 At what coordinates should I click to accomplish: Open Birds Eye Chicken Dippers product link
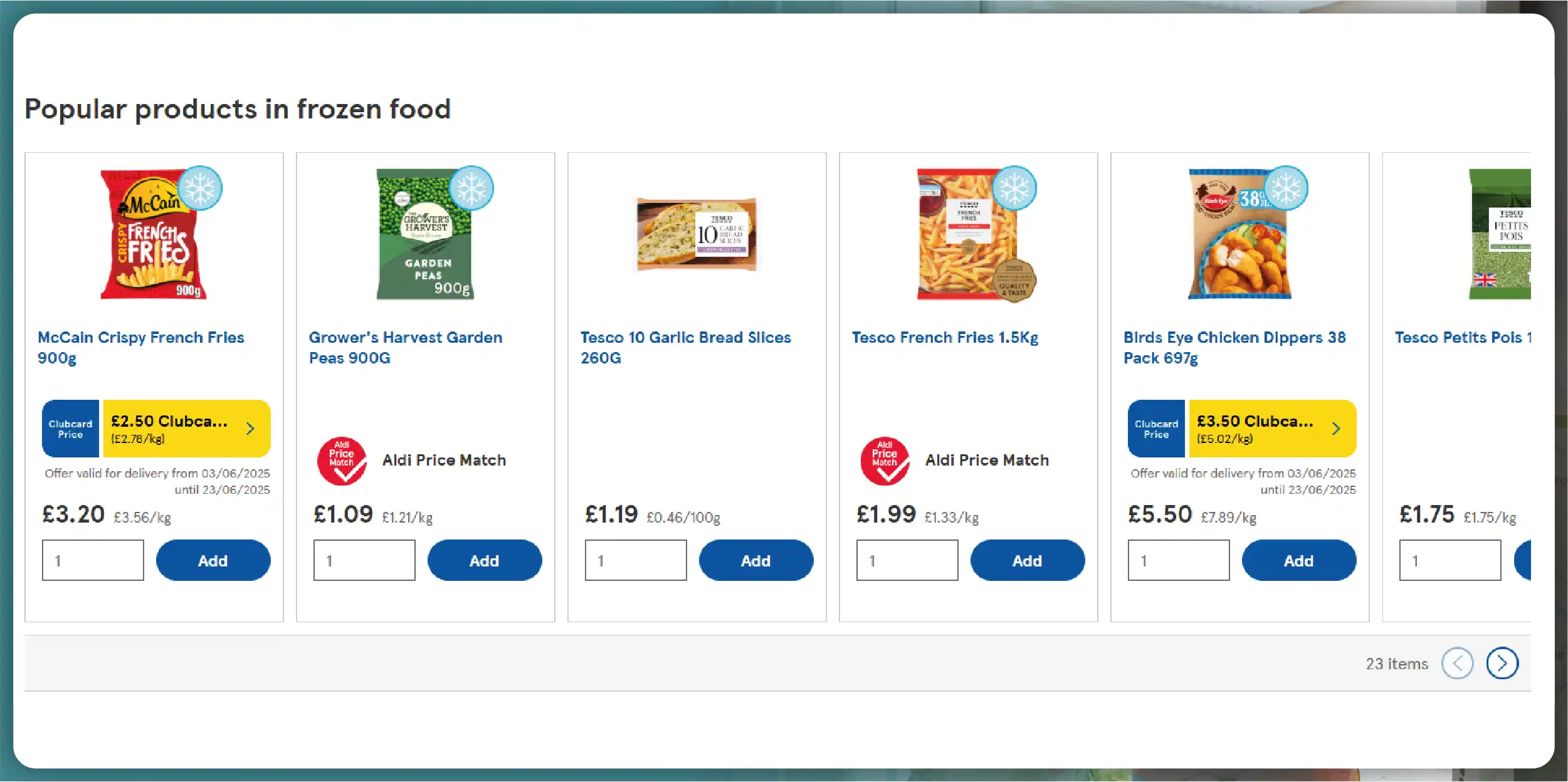point(1234,347)
